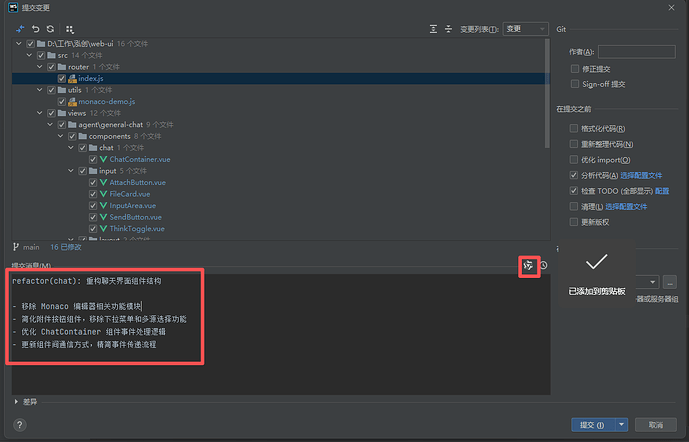The height and width of the screenshot is (442, 689).
Task: Collapse the router folder node
Action: pos(40,67)
